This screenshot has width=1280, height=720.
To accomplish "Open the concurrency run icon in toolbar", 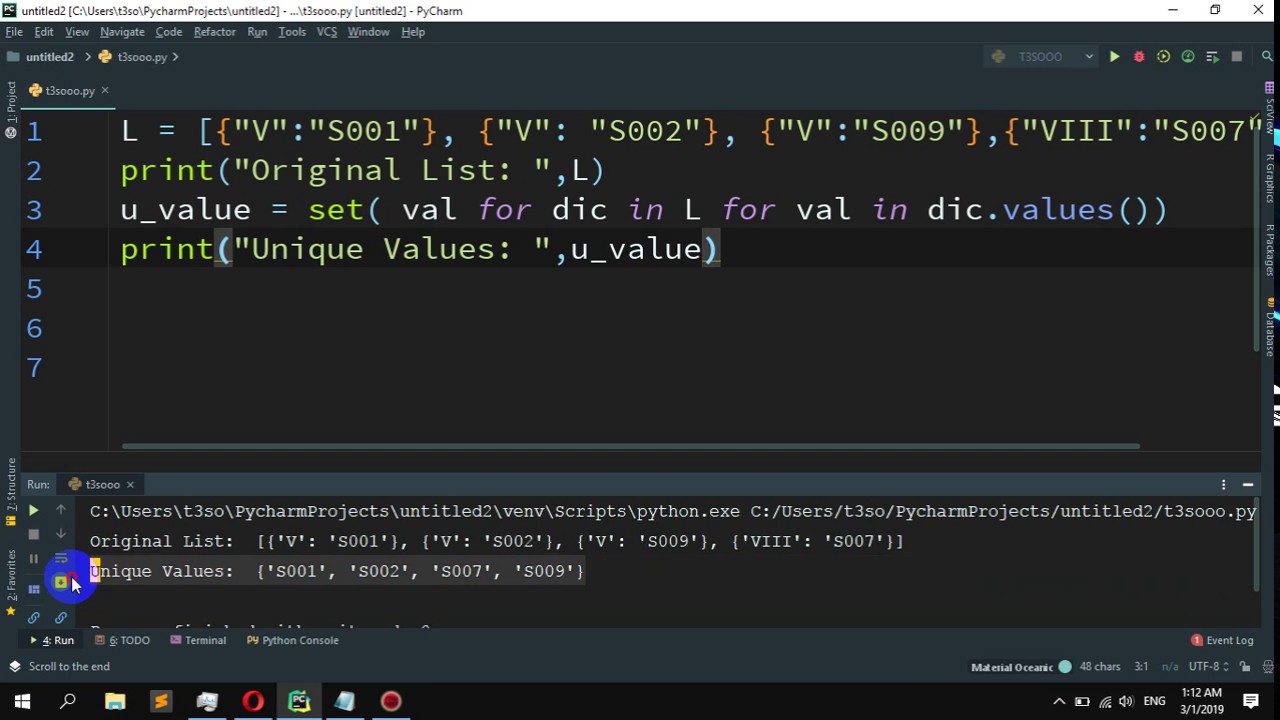I will pyautogui.click(x=1212, y=57).
